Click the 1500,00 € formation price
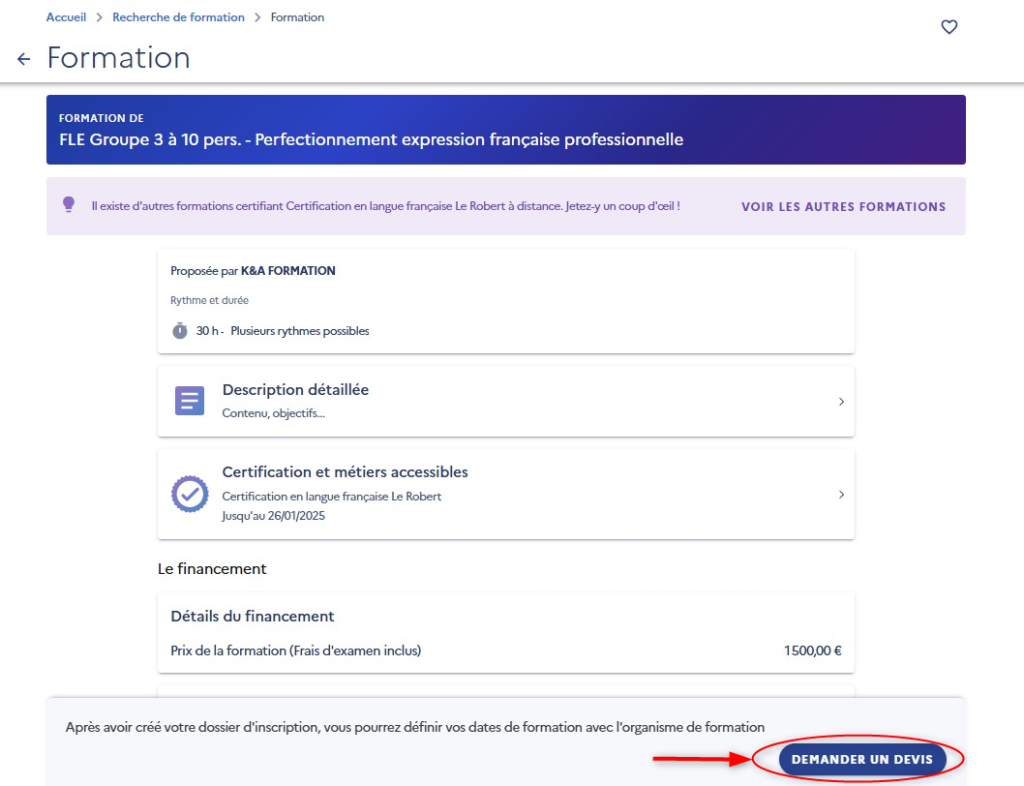 tap(812, 651)
